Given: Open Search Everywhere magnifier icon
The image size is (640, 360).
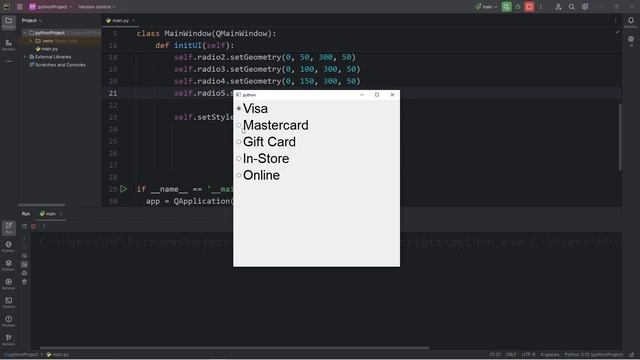Looking at the screenshot, I should (572, 7).
